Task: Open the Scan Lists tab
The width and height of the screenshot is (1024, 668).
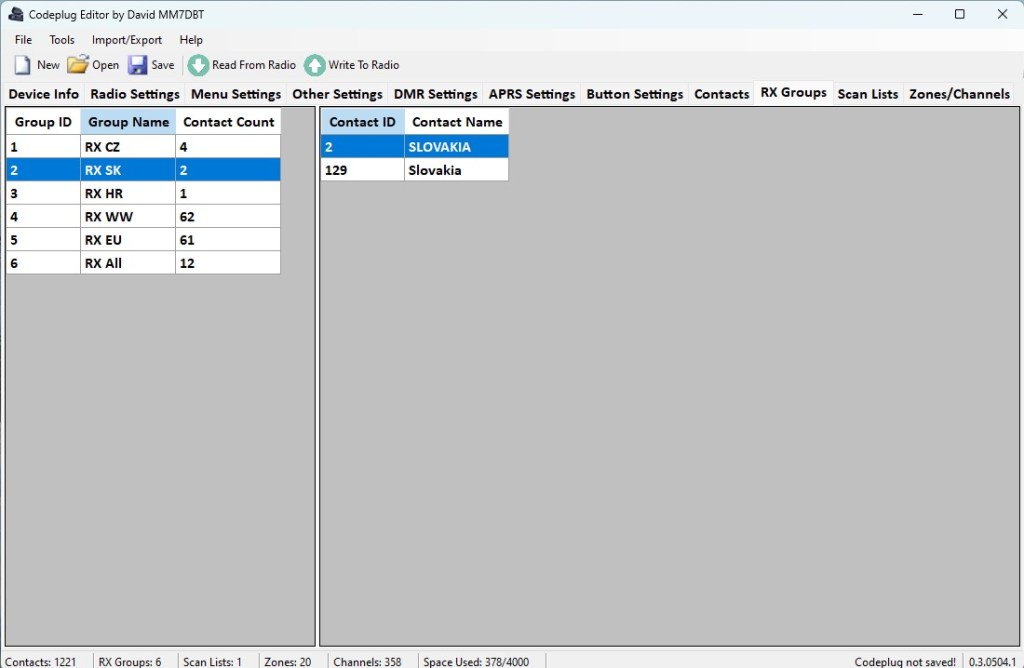Action: (x=867, y=94)
